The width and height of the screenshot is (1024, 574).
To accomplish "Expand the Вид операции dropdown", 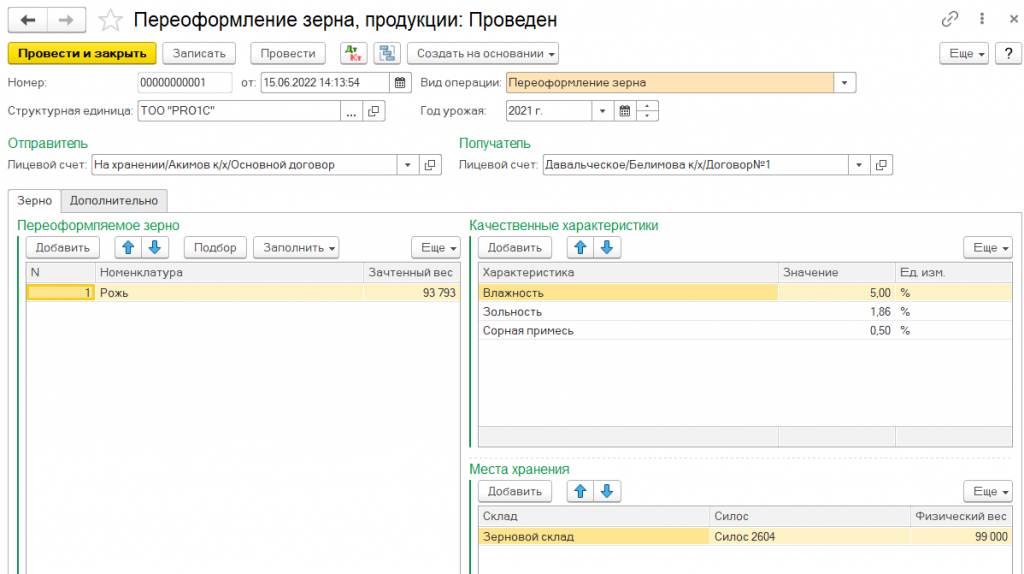I will pyautogui.click(x=845, y=83).
